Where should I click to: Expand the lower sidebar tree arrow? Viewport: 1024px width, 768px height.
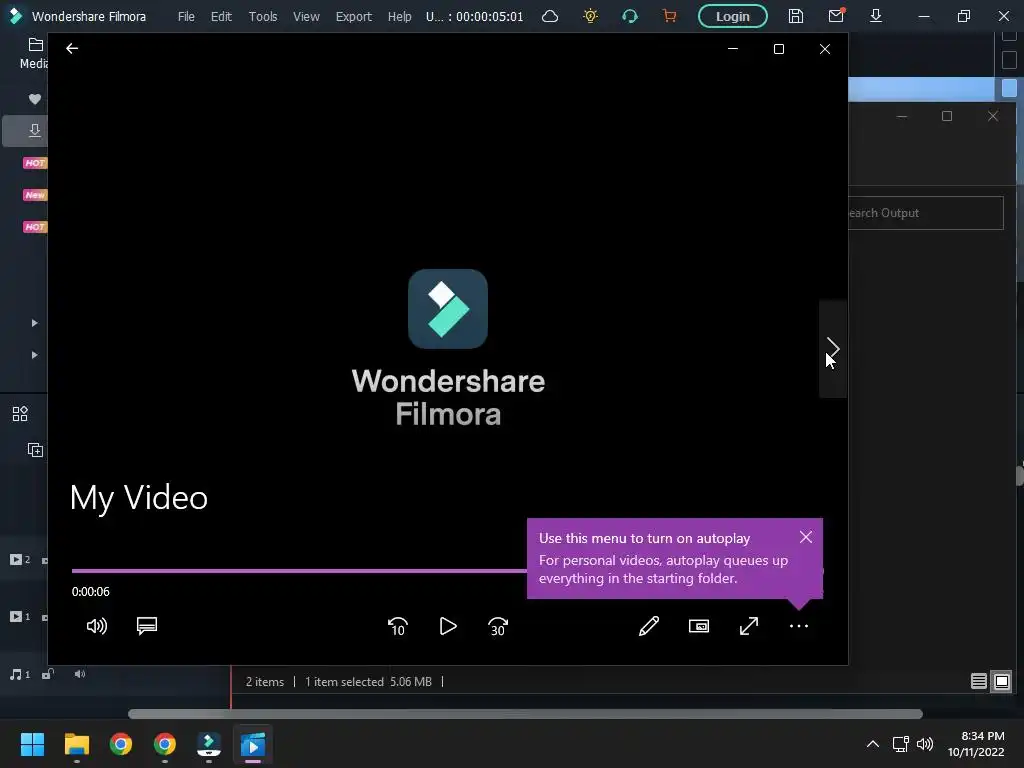35,355
